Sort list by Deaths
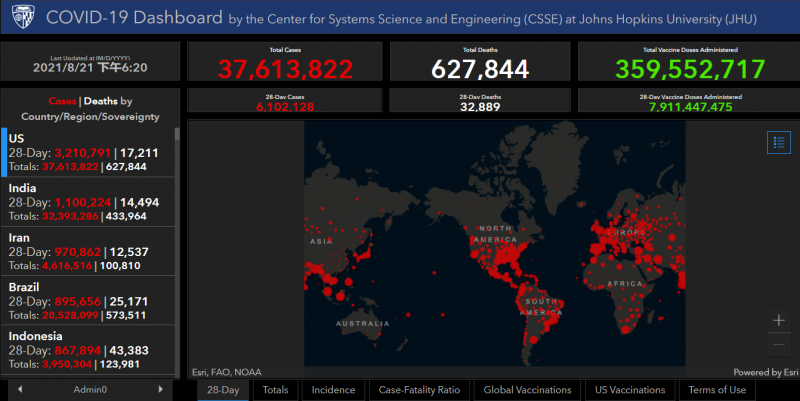Viewport: 800px width, 401px height. click(100, 101)
